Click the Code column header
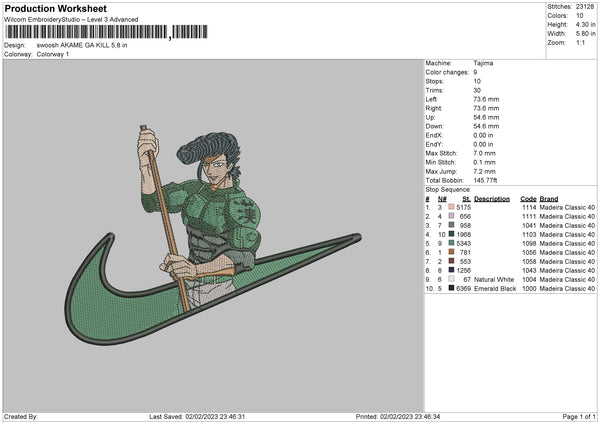600x424 pixels. (x=528, y=198)
